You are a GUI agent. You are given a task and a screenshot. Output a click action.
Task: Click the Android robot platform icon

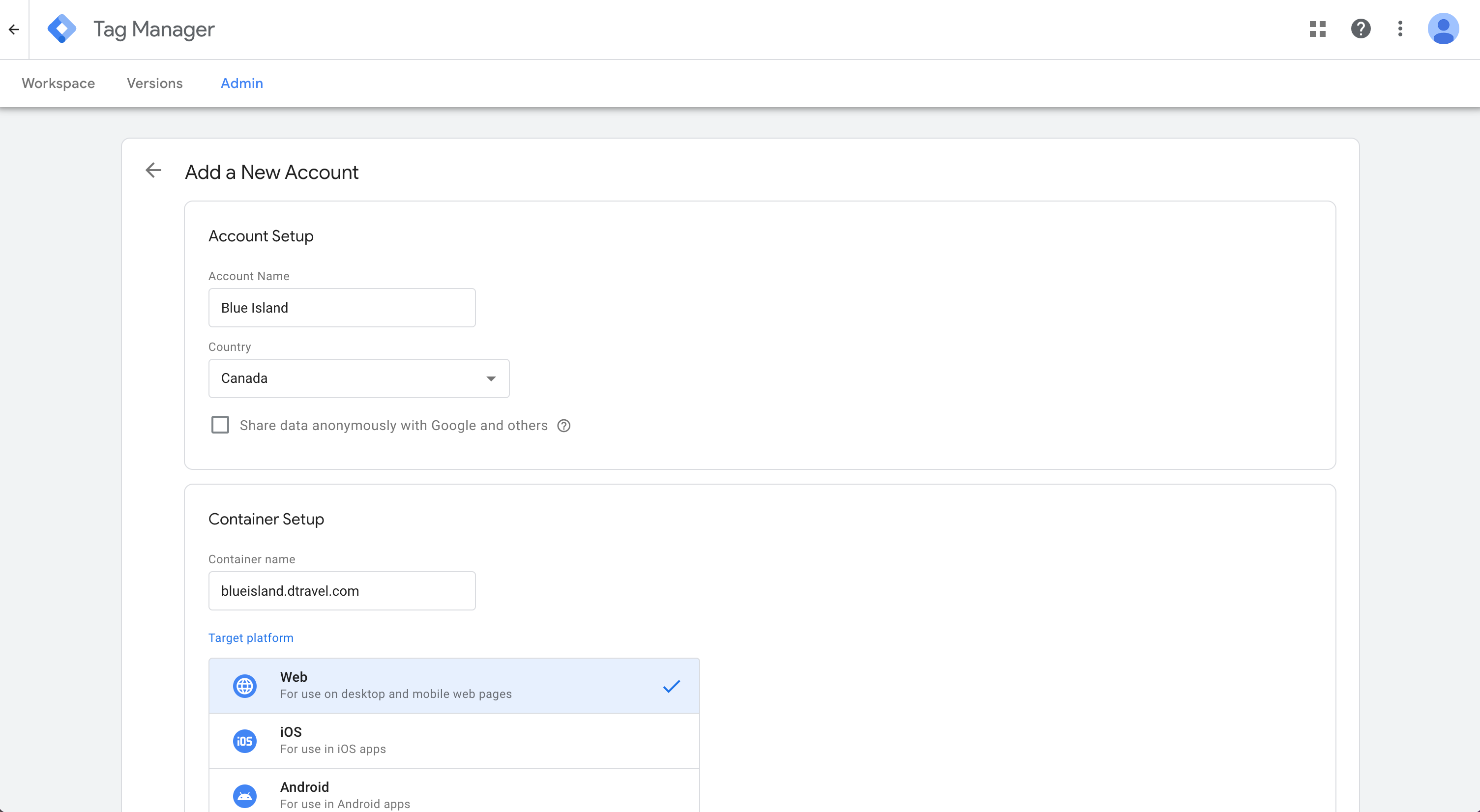[245, 796]
